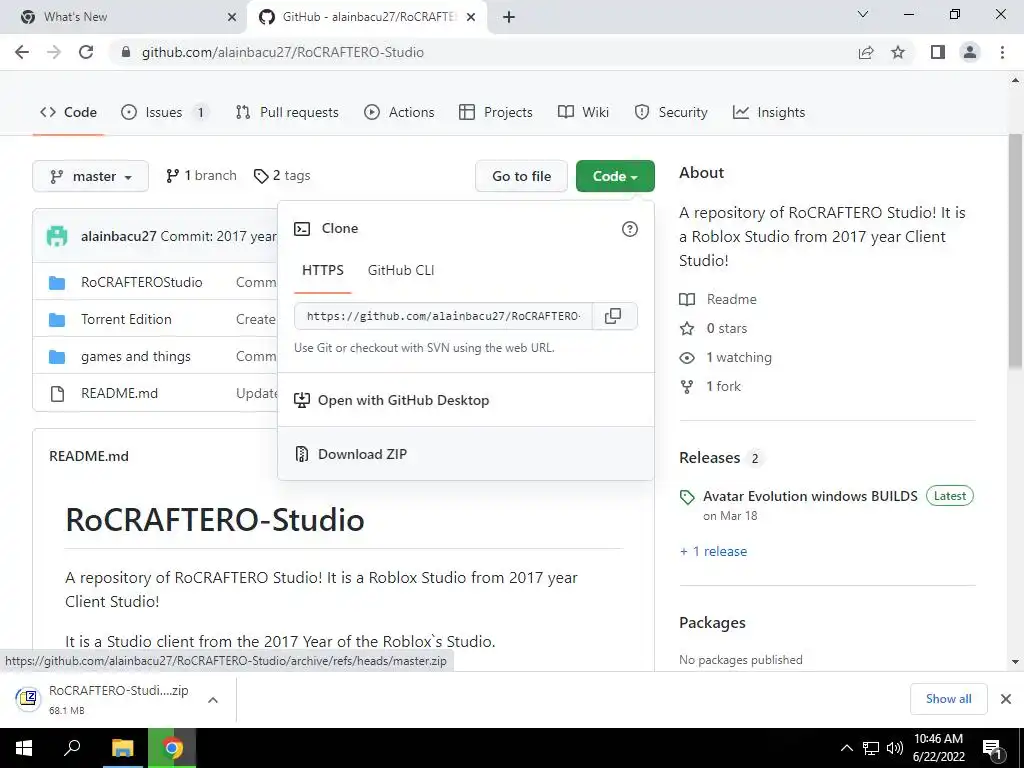The image size is (1024, 768).
Task: Click the browser address bar URL
Action: [x=283, y=52]
